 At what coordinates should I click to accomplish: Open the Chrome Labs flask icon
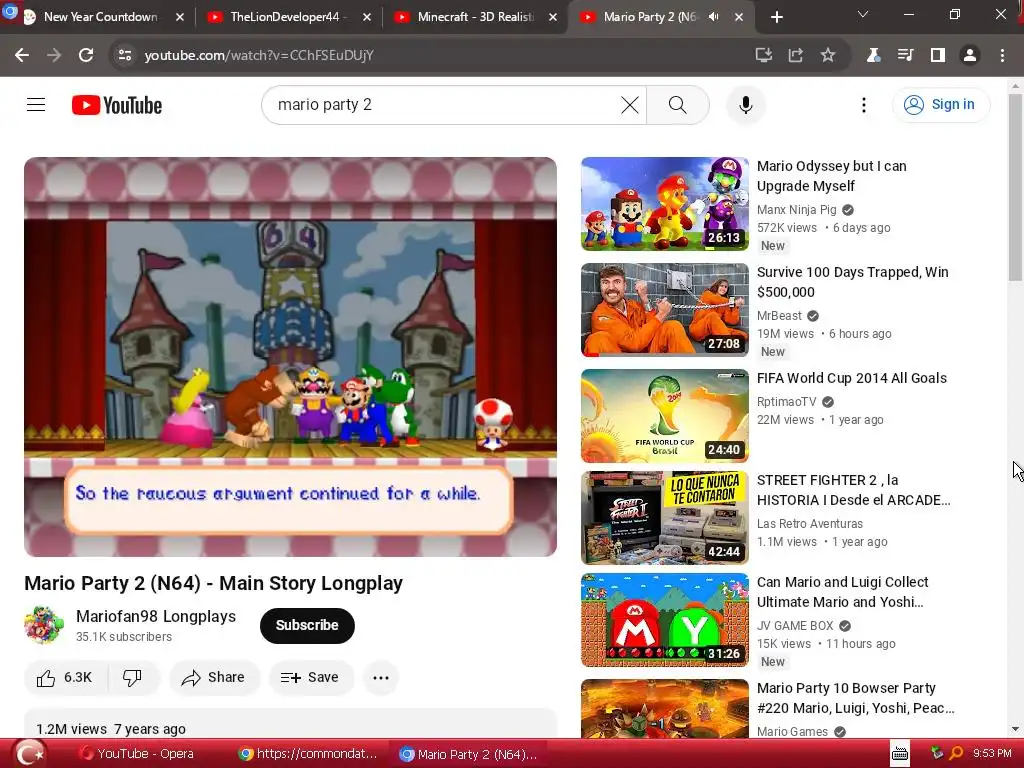click(873, 56)
